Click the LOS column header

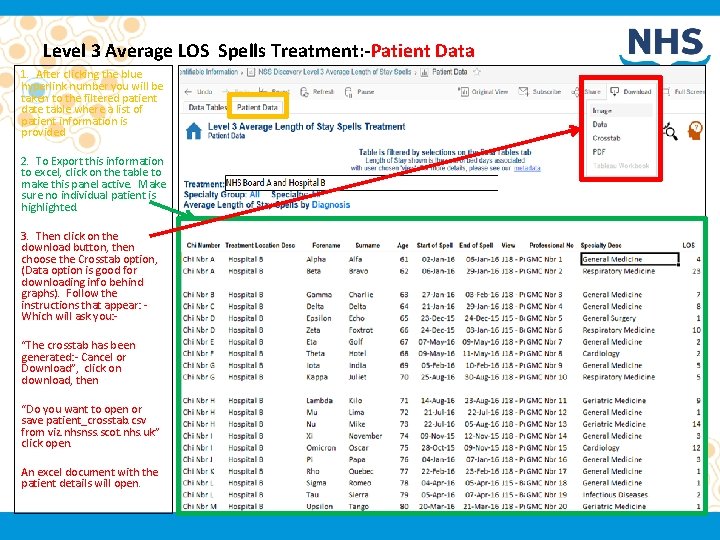688,246
